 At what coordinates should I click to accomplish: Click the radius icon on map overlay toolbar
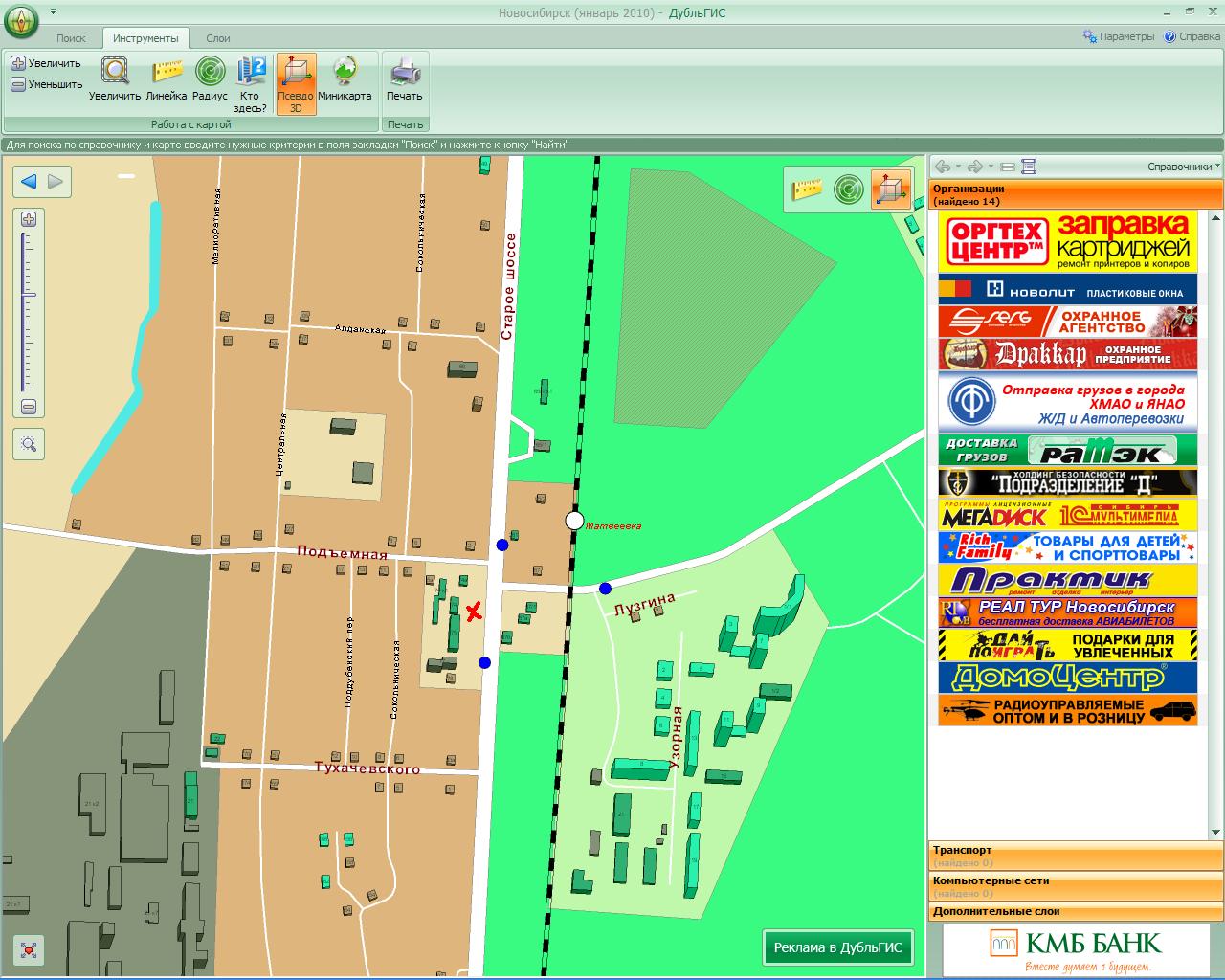[x=848, y=189]
